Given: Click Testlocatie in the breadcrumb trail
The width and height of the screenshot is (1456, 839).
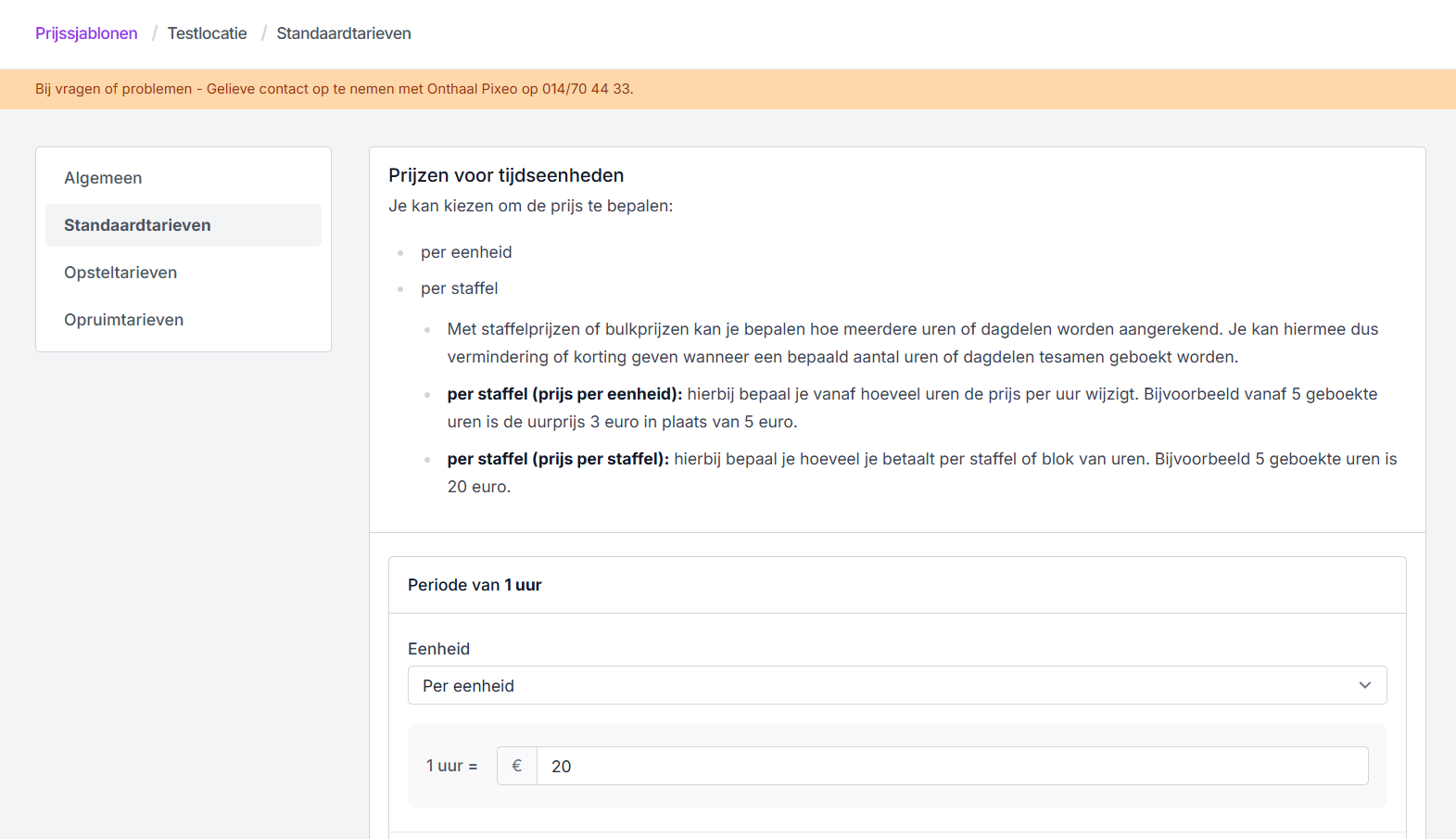Looking at the screenshot, I should point(207,33).
